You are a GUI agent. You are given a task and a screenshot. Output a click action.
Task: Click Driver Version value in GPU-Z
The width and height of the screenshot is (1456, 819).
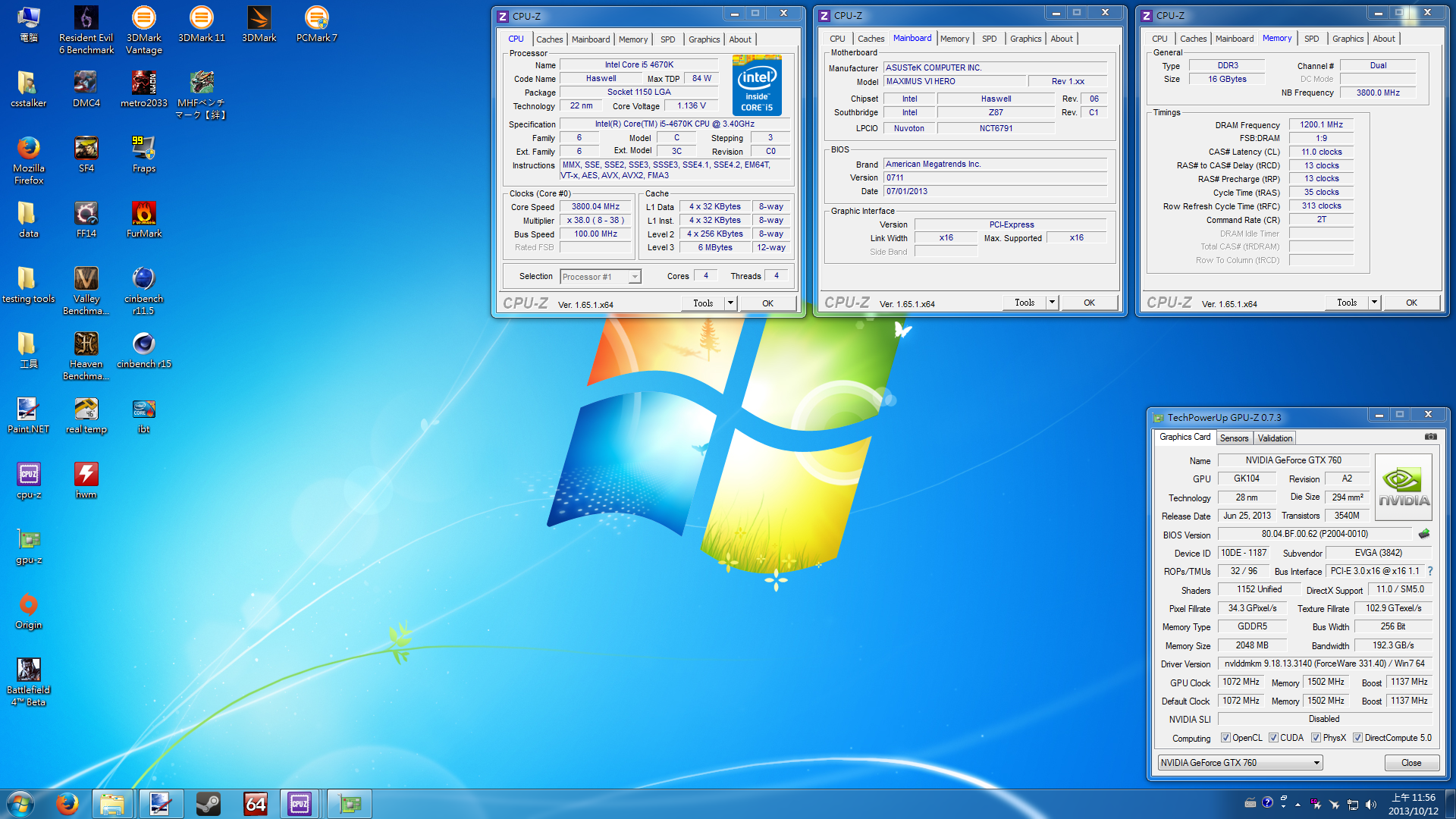tap(1324, 664)
